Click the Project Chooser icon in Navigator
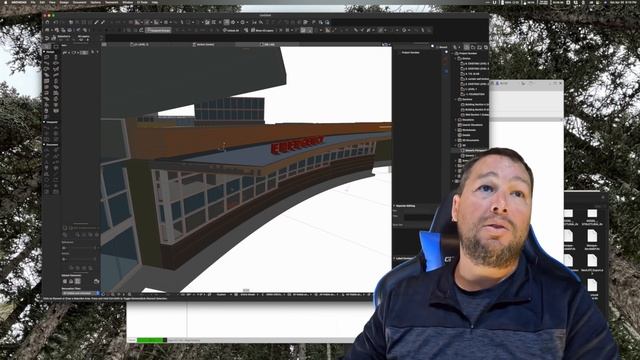This screenshot has width=640, height=360. [x=455, y=47]
